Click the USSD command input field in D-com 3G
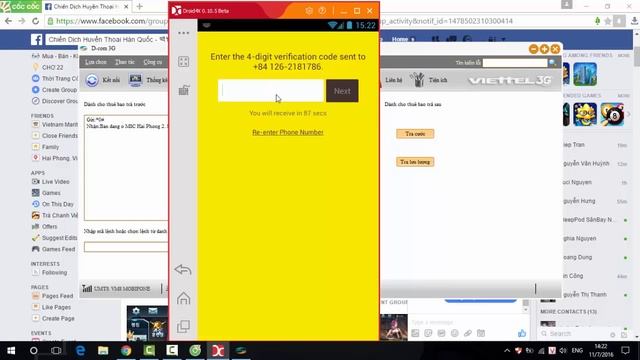 point(126,247)
